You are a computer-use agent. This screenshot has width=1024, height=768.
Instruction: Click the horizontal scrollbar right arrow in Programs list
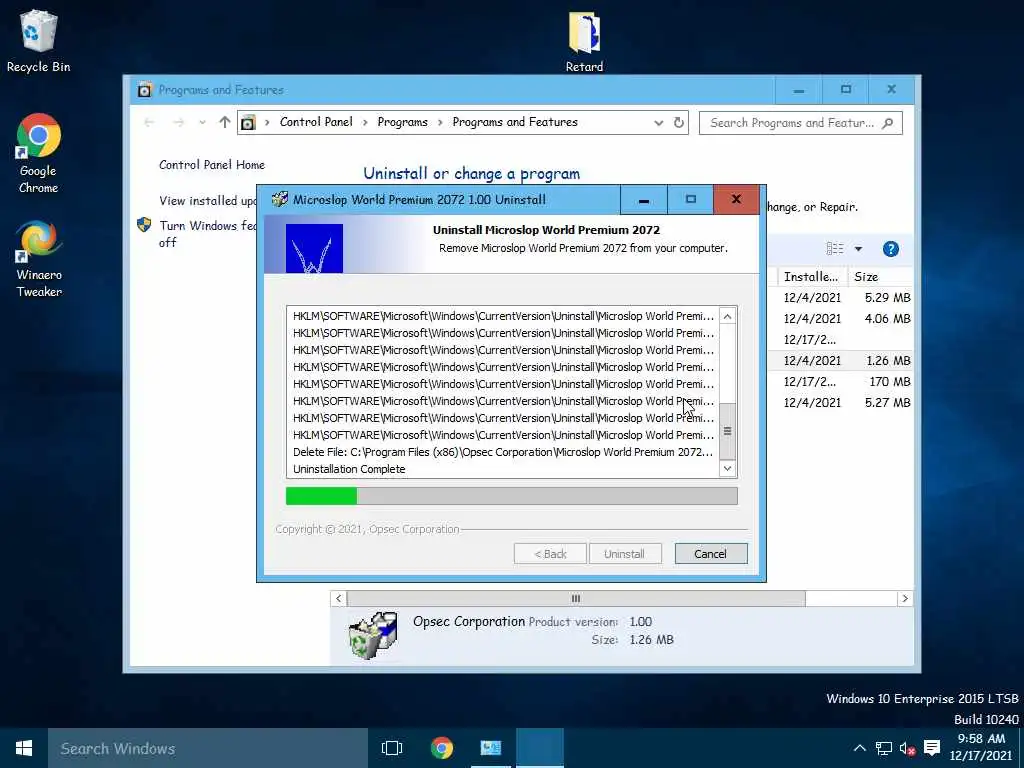[904, 598]
